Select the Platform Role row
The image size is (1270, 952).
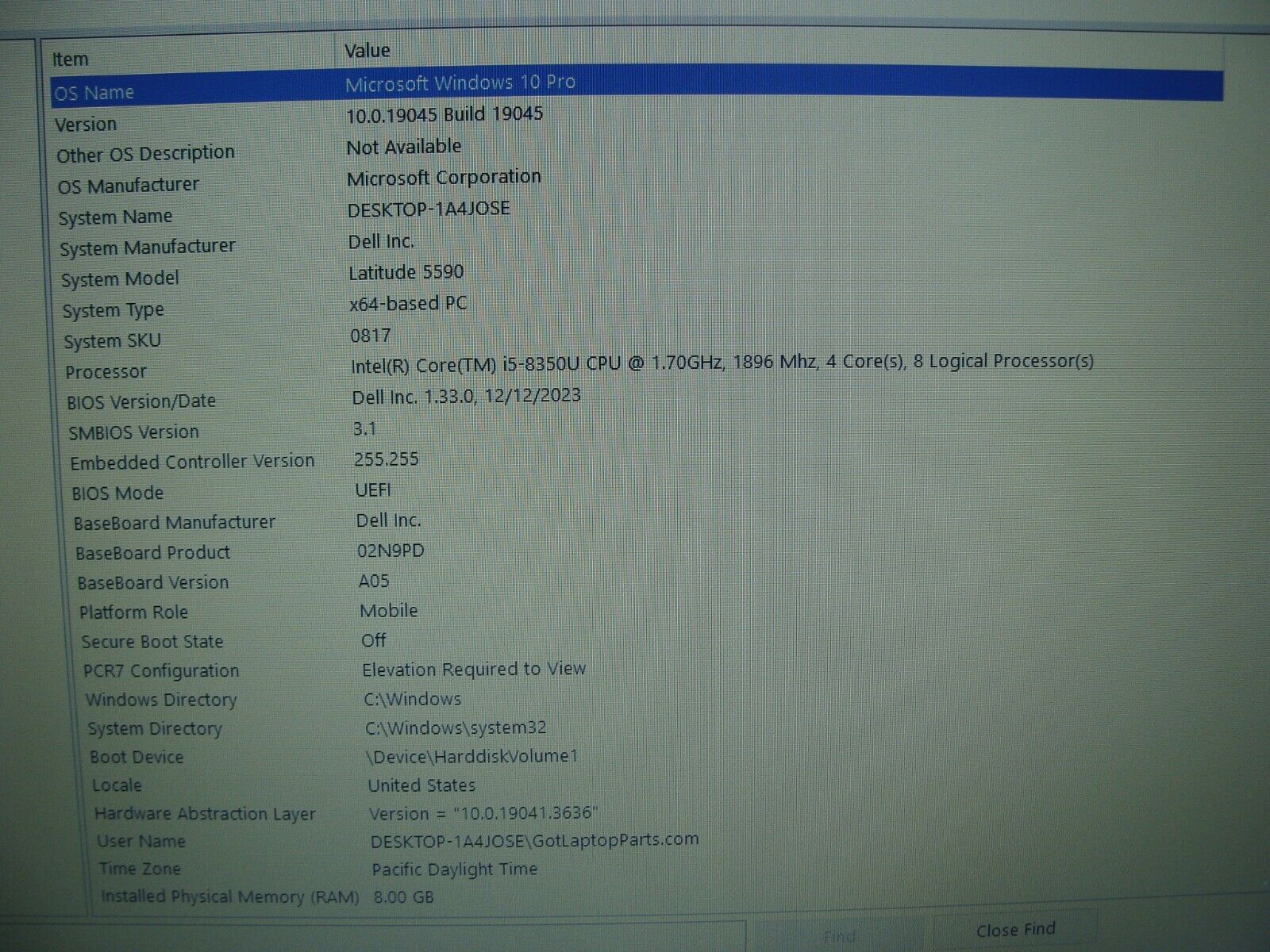[133, 612]
